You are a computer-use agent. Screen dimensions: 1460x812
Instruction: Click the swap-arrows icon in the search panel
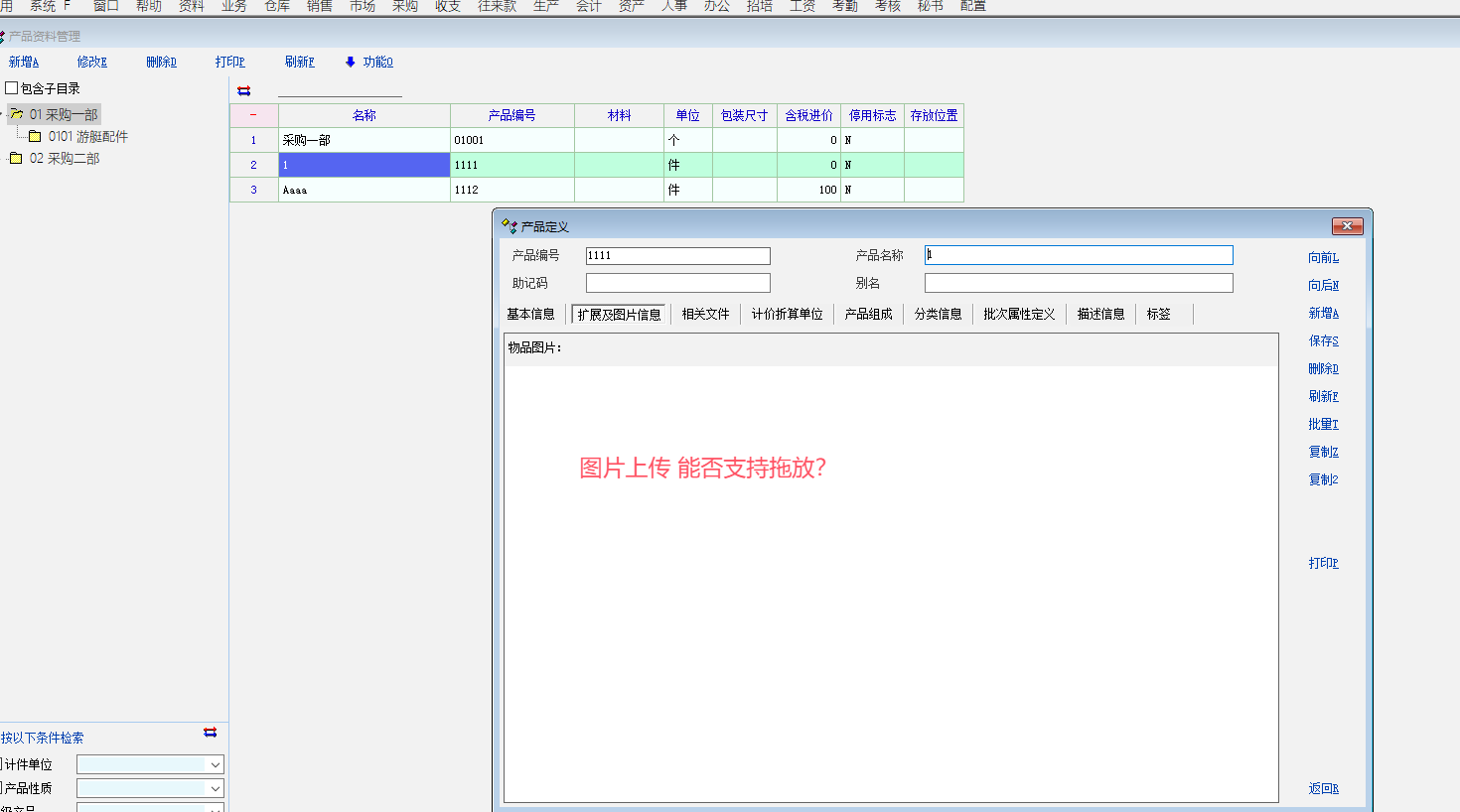click(x=210, y=733)
